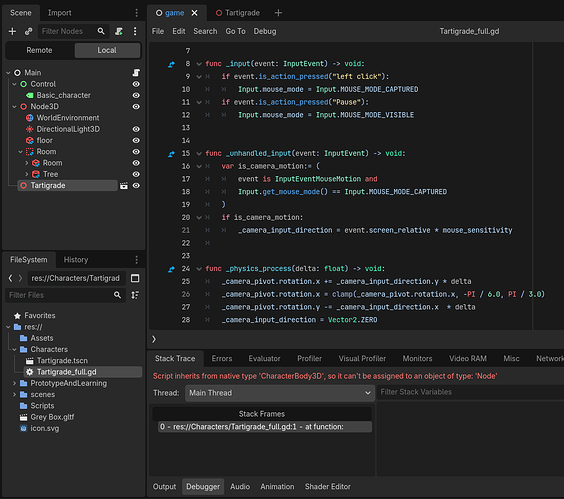Screen dimensions: 564x499
Task: Hide the DirectionalLight3D node
Action: [x=136, y=129]
